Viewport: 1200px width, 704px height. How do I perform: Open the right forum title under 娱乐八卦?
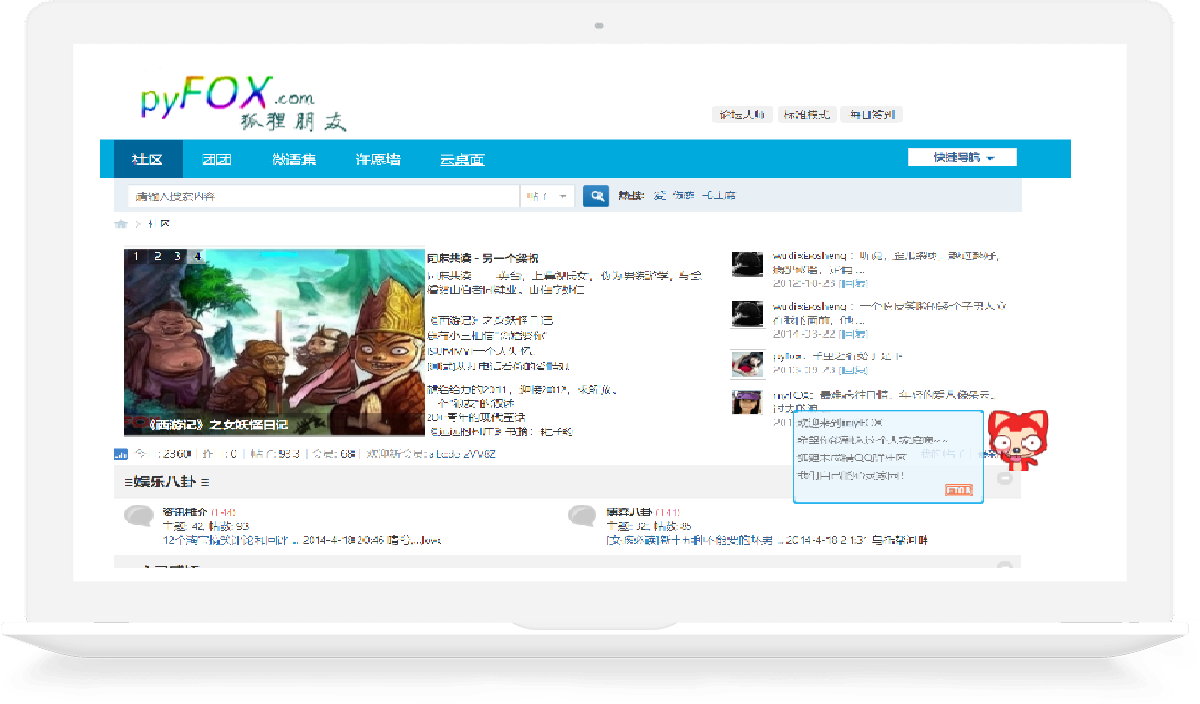point(629,512)
